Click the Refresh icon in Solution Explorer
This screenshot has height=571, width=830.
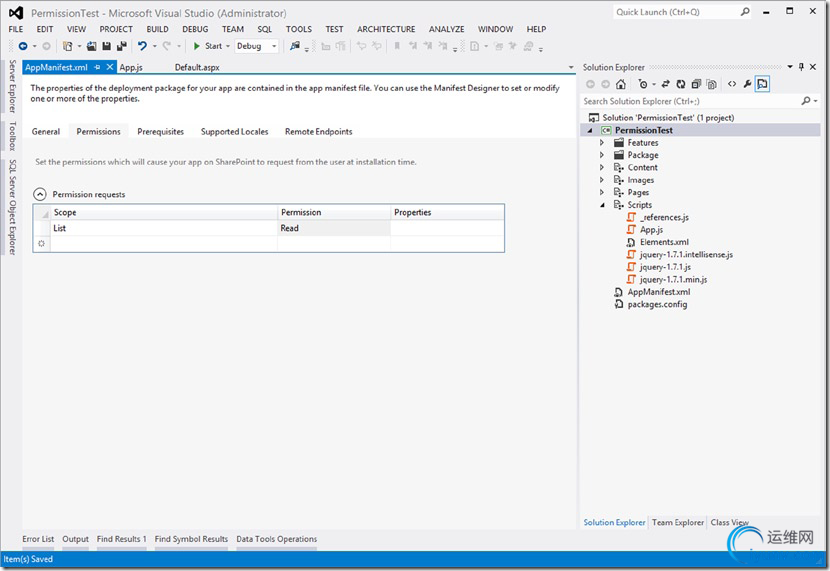[681, 84]
